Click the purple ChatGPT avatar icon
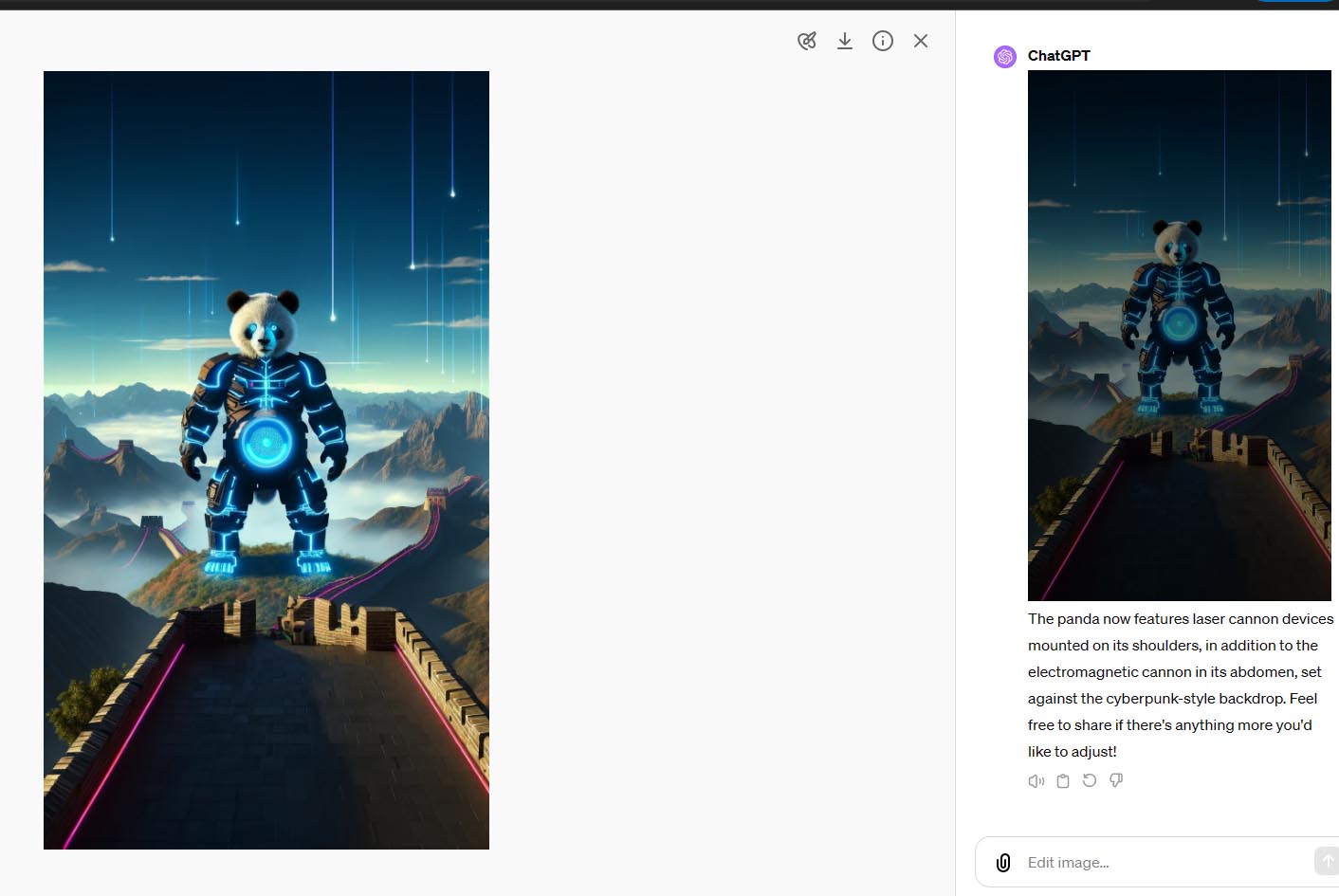The width and height of the screenshot is (1339, 896). [x=1005, y=57]
